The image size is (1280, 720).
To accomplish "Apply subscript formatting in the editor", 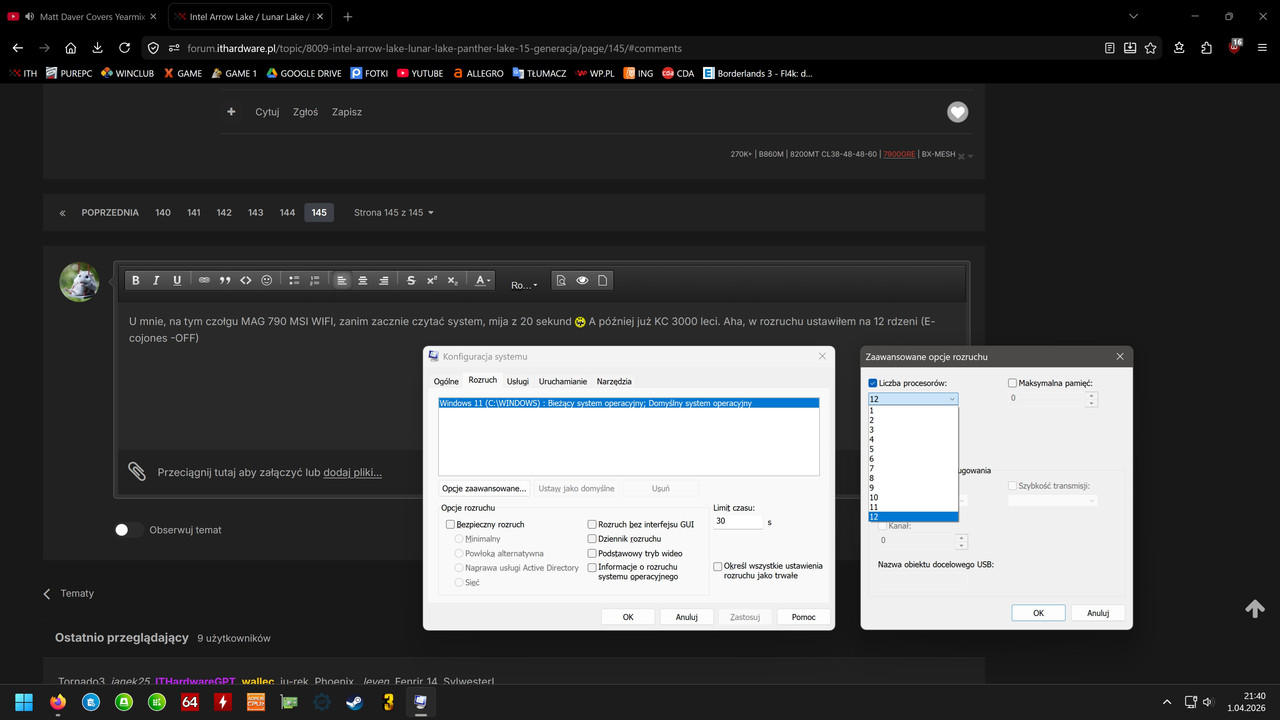I will coord(453,281).
